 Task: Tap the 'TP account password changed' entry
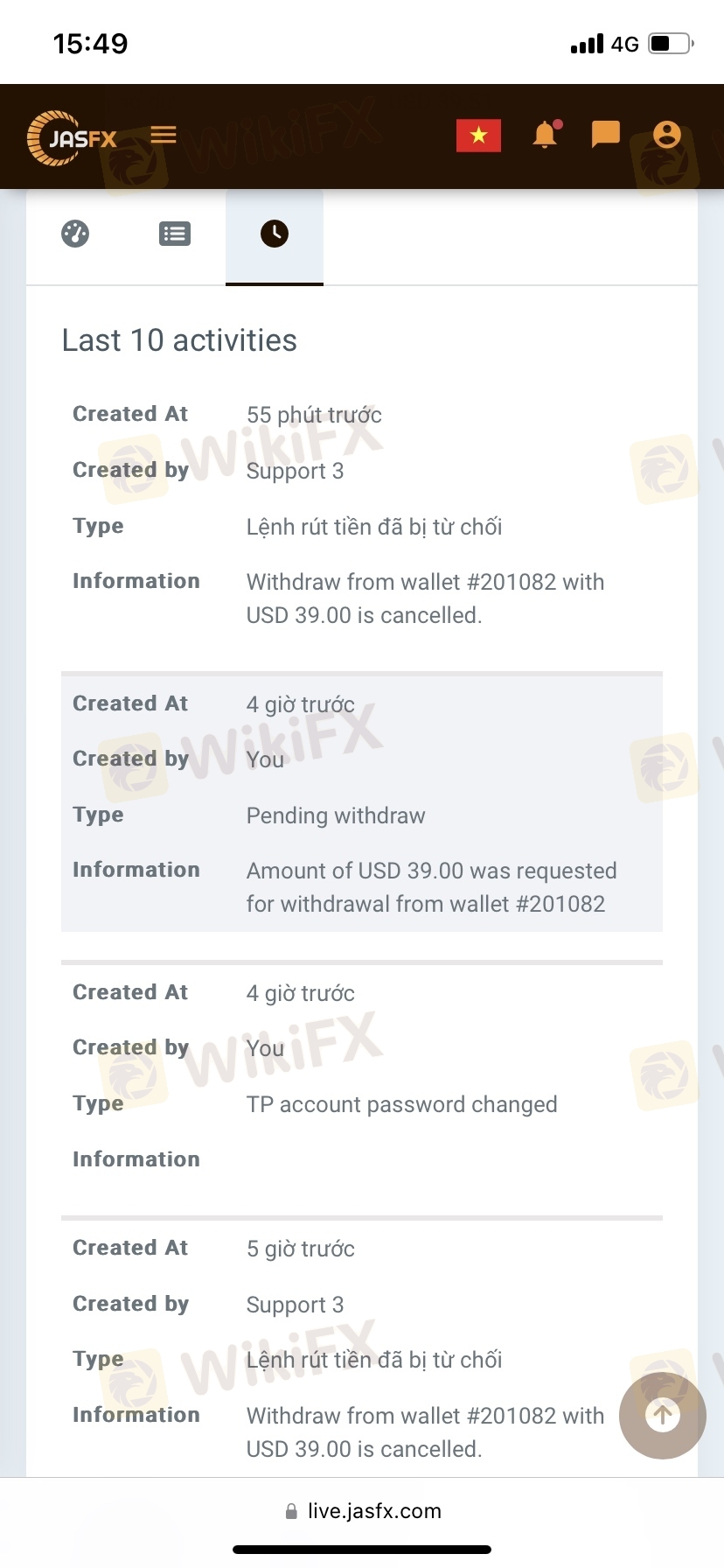(x=401, y=1104)
